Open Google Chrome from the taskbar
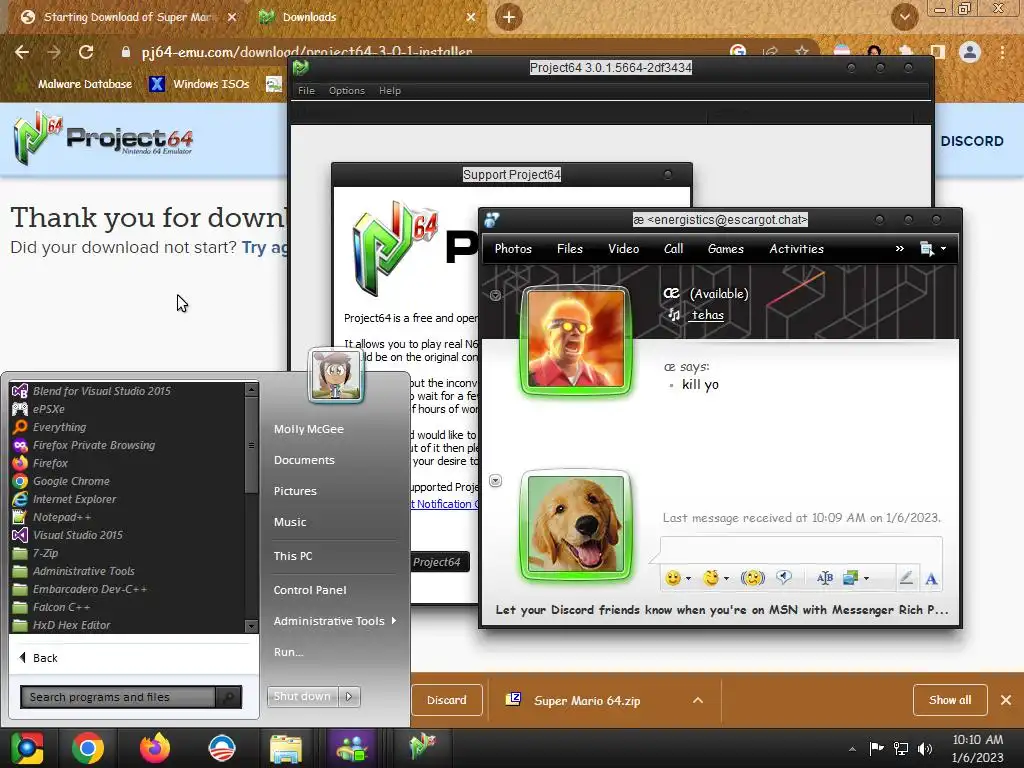 88,748
